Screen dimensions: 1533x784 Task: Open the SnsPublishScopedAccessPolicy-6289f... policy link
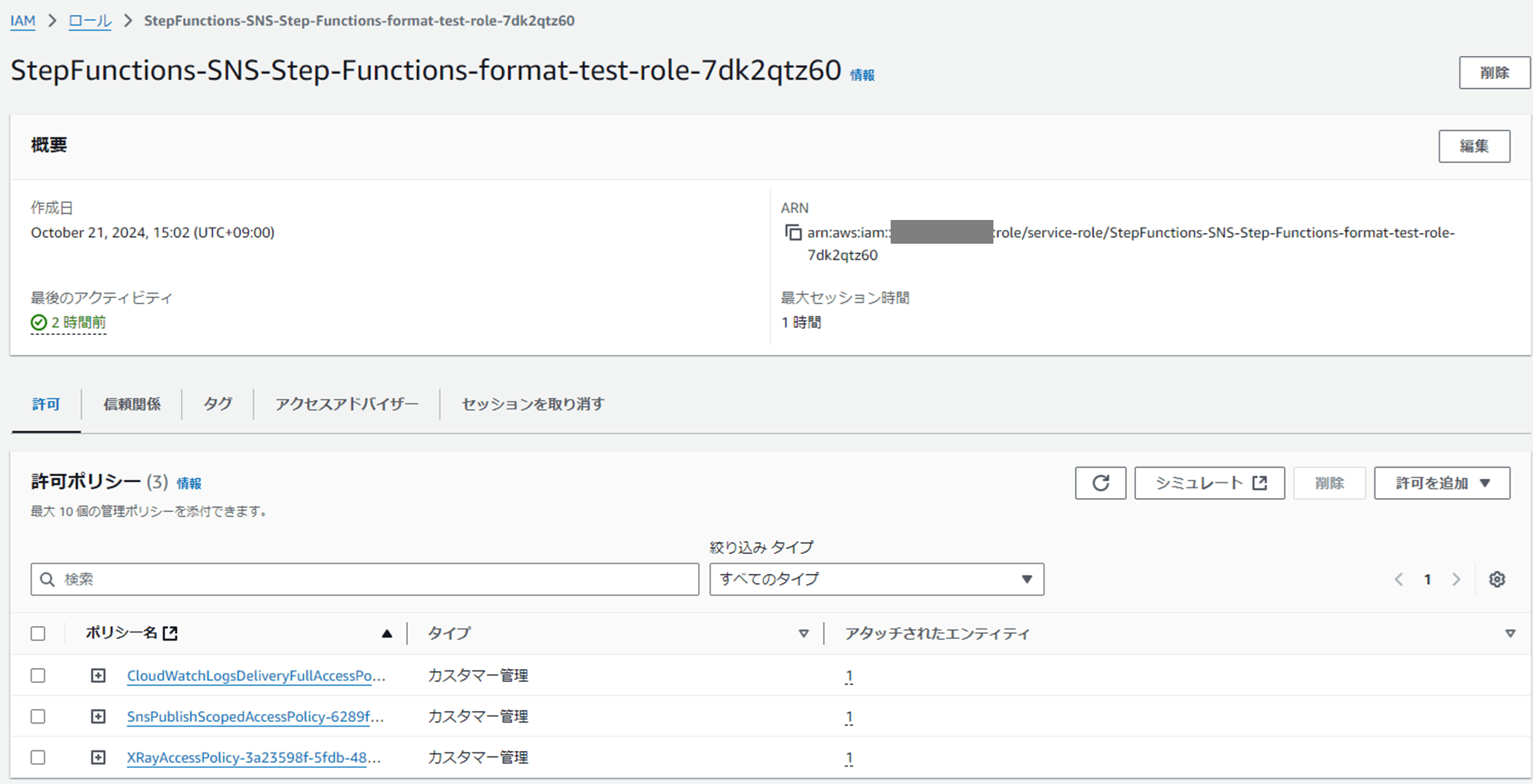coord(255,717)
